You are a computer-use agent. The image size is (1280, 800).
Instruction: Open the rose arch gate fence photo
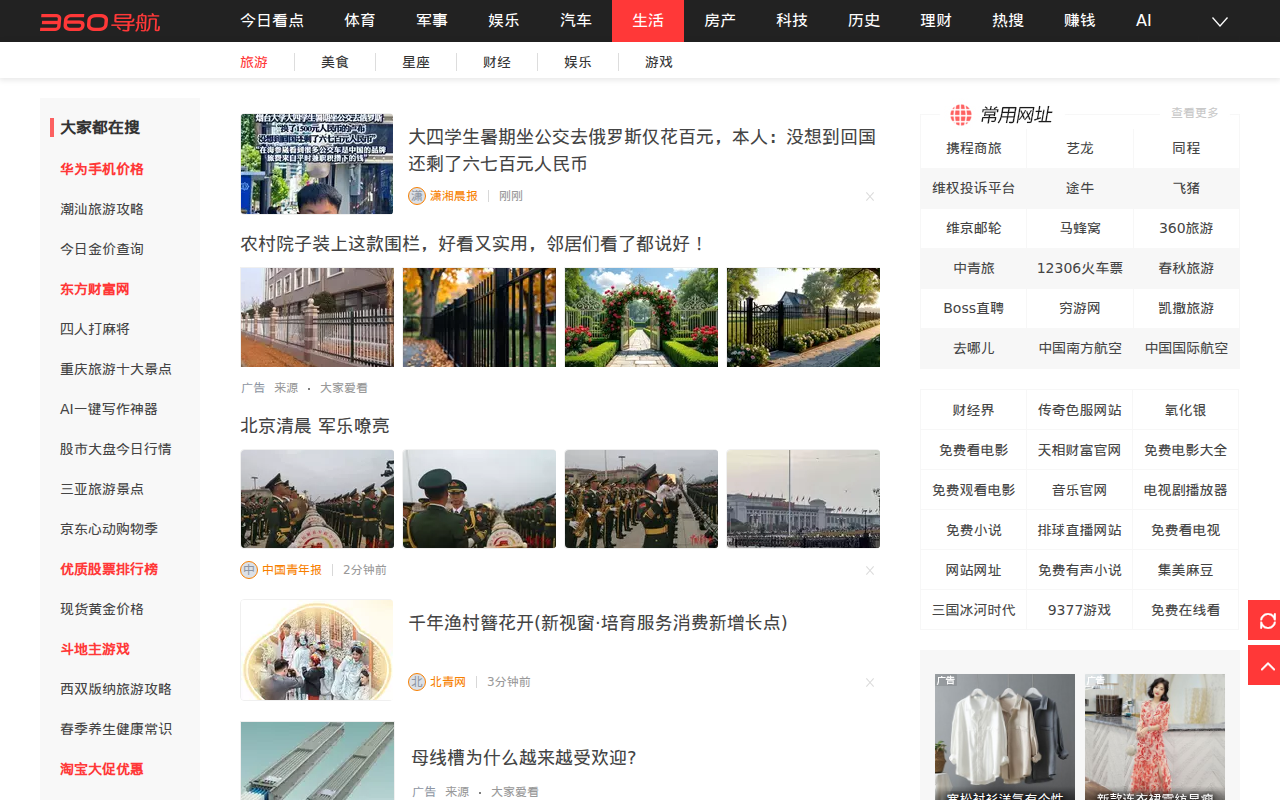[x=641, y=317]
